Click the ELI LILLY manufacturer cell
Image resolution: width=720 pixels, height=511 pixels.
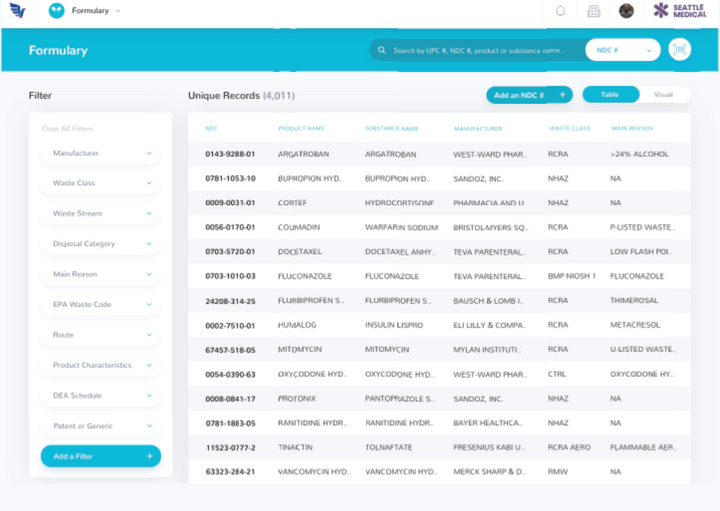489,325
